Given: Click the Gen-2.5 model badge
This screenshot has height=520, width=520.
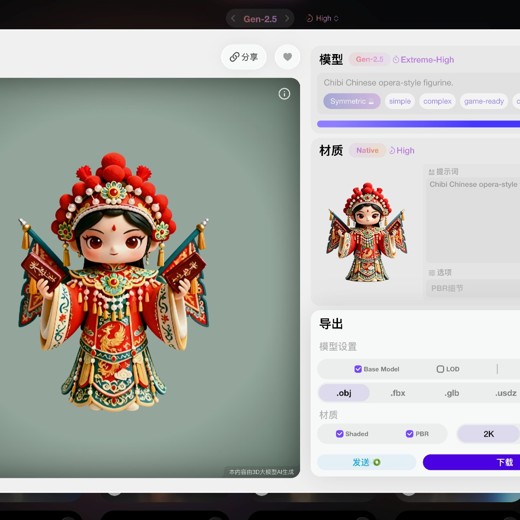Looking at the screenshot, I should point(369,60).
